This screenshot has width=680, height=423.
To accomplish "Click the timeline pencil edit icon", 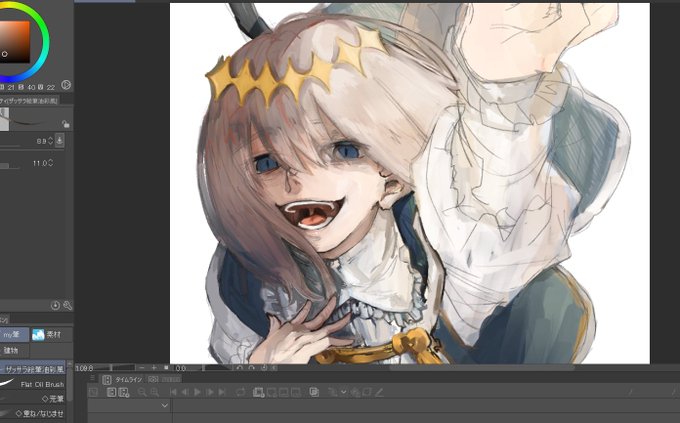I will (379, 393).
